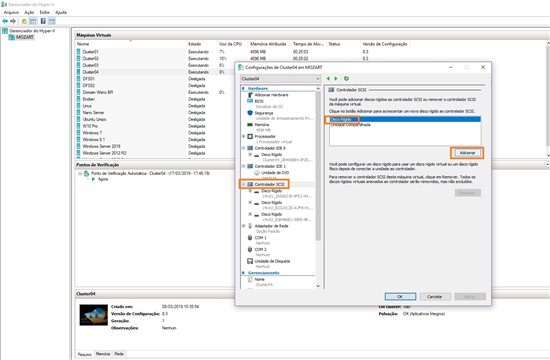This screenshot has height=360, width=550.
Task: Click the blue Help icon in toolbar
Action: pyautogui.click(x=43, y=21)
